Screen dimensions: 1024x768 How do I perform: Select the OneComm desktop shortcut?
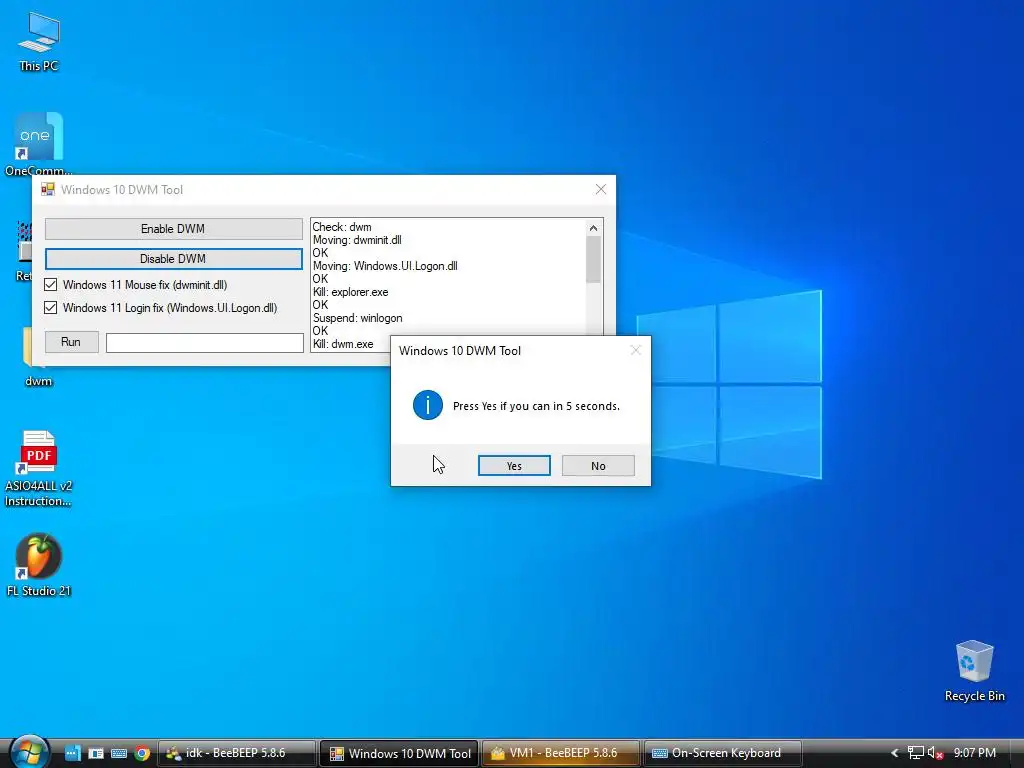point(38,145)
